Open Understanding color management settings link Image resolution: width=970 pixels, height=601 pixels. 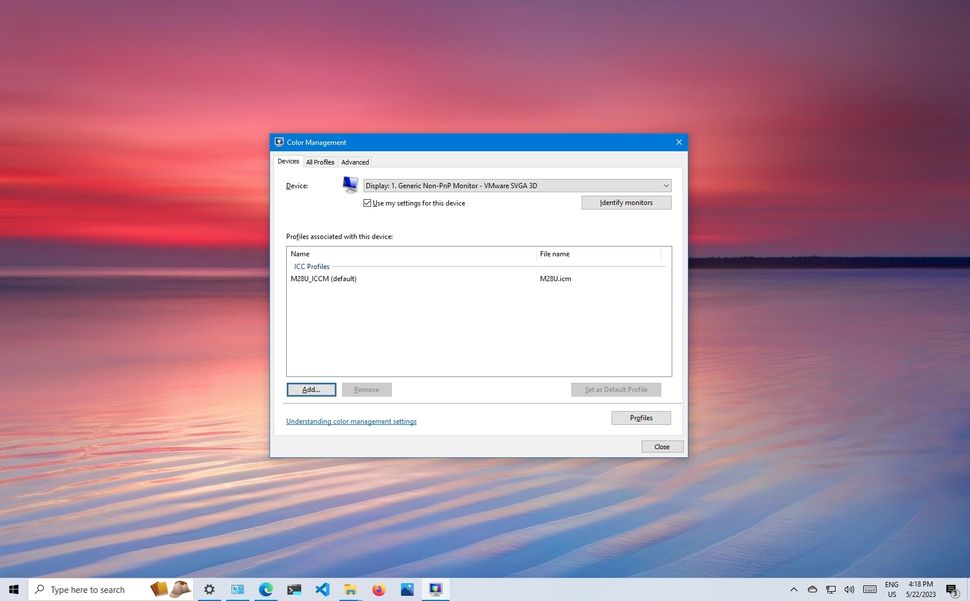coord(351,421)
